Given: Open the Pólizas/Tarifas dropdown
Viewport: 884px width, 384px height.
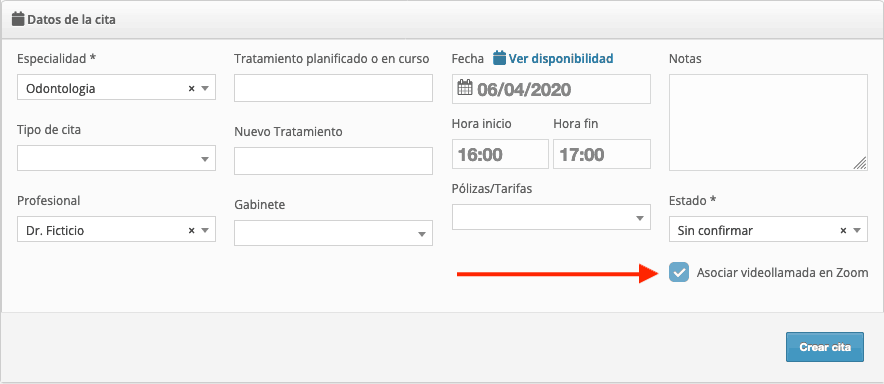Looking at the screenshot, I should coord(551,217).
